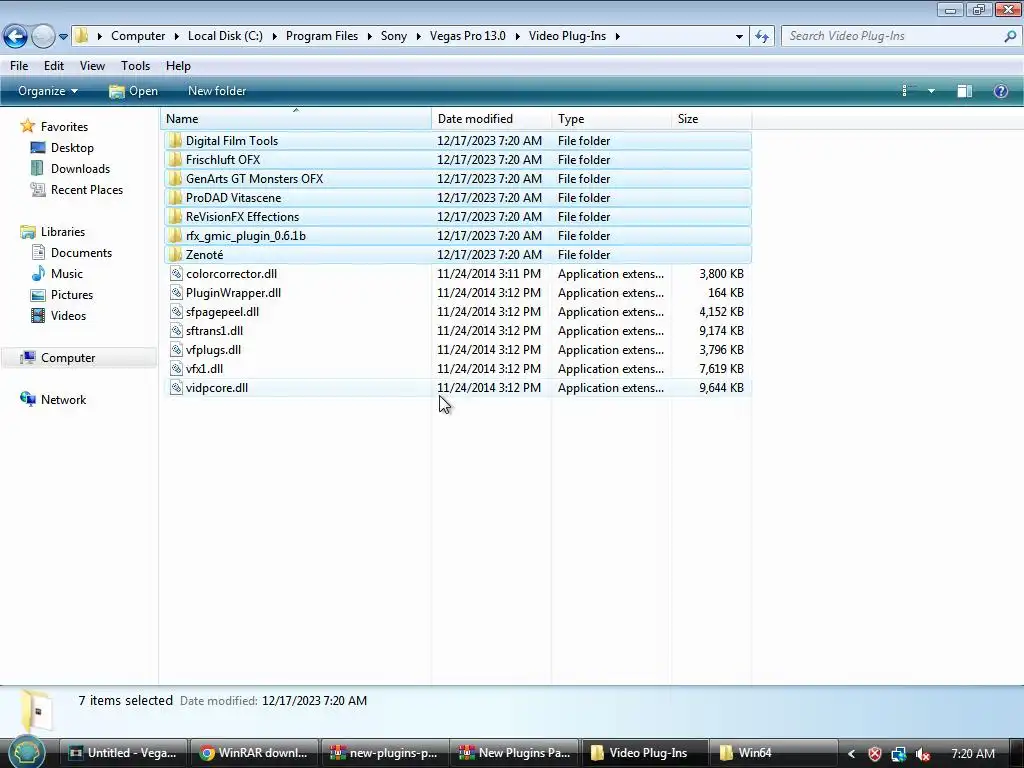1024x768 pixels.
Task: Click Computer in the address breadcrumb
Action: pyautogui.click(x=138, y=36)
